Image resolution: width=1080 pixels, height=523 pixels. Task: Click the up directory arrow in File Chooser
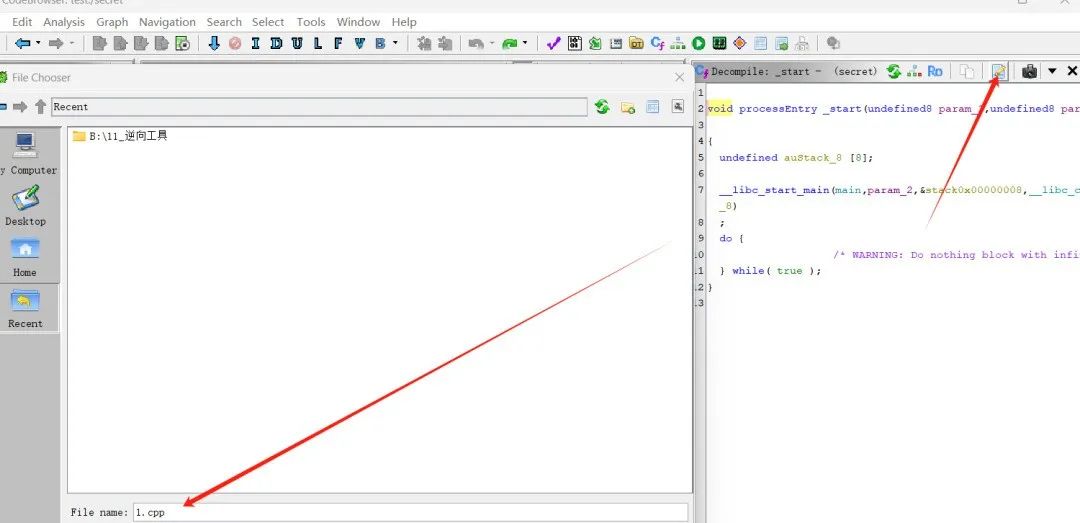tap(40, 107)
